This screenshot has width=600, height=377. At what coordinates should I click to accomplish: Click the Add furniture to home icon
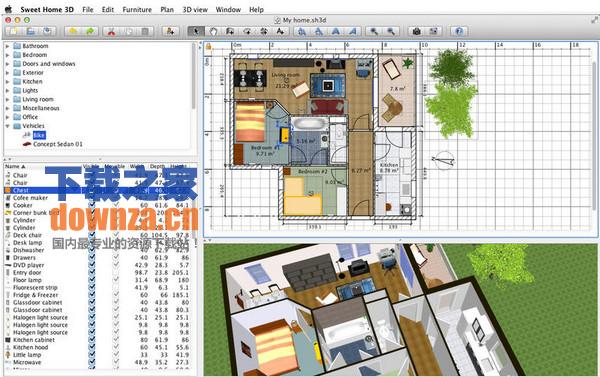(x=170, y=31)
